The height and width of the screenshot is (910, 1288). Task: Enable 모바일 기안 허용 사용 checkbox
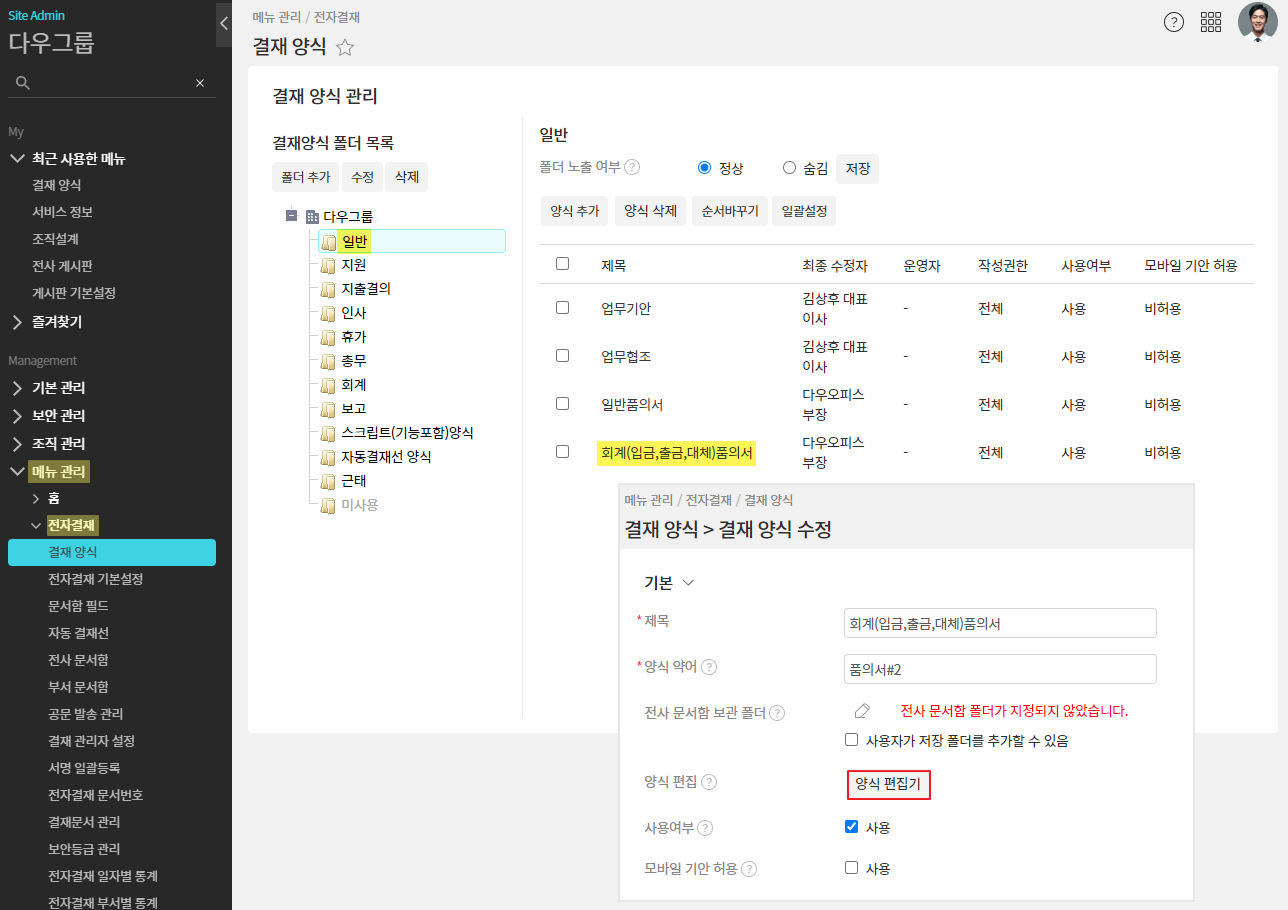851,868
